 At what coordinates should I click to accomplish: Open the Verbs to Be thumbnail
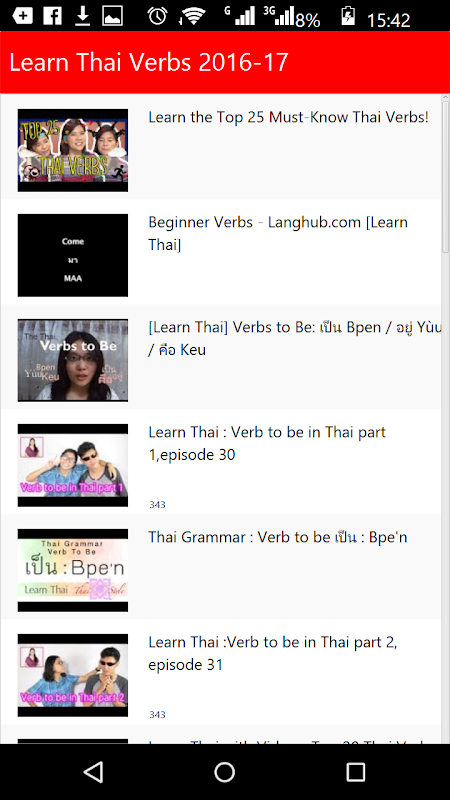pos(73,360)
